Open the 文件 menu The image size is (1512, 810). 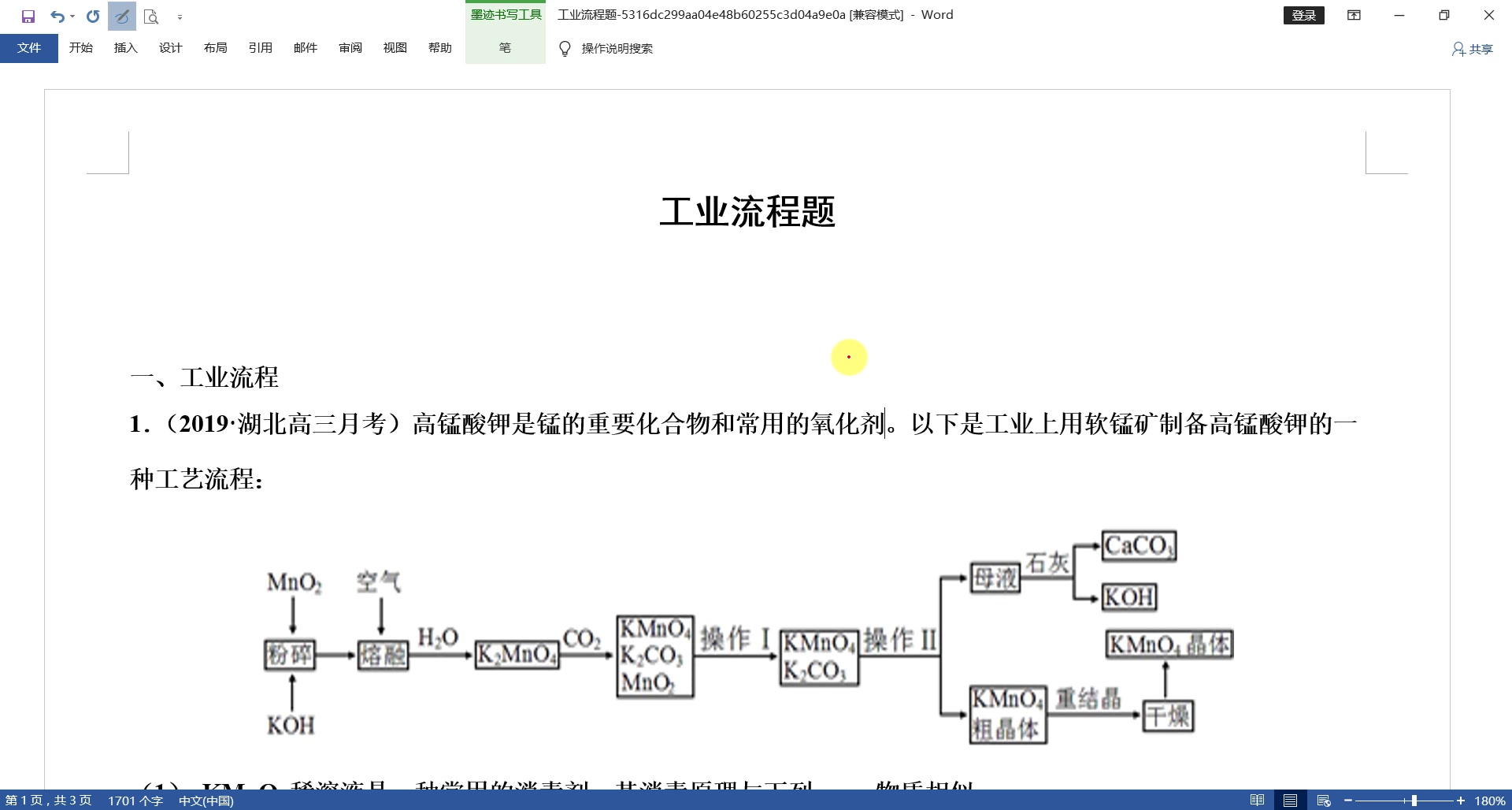pyautogui.click(x=29, y=48)
